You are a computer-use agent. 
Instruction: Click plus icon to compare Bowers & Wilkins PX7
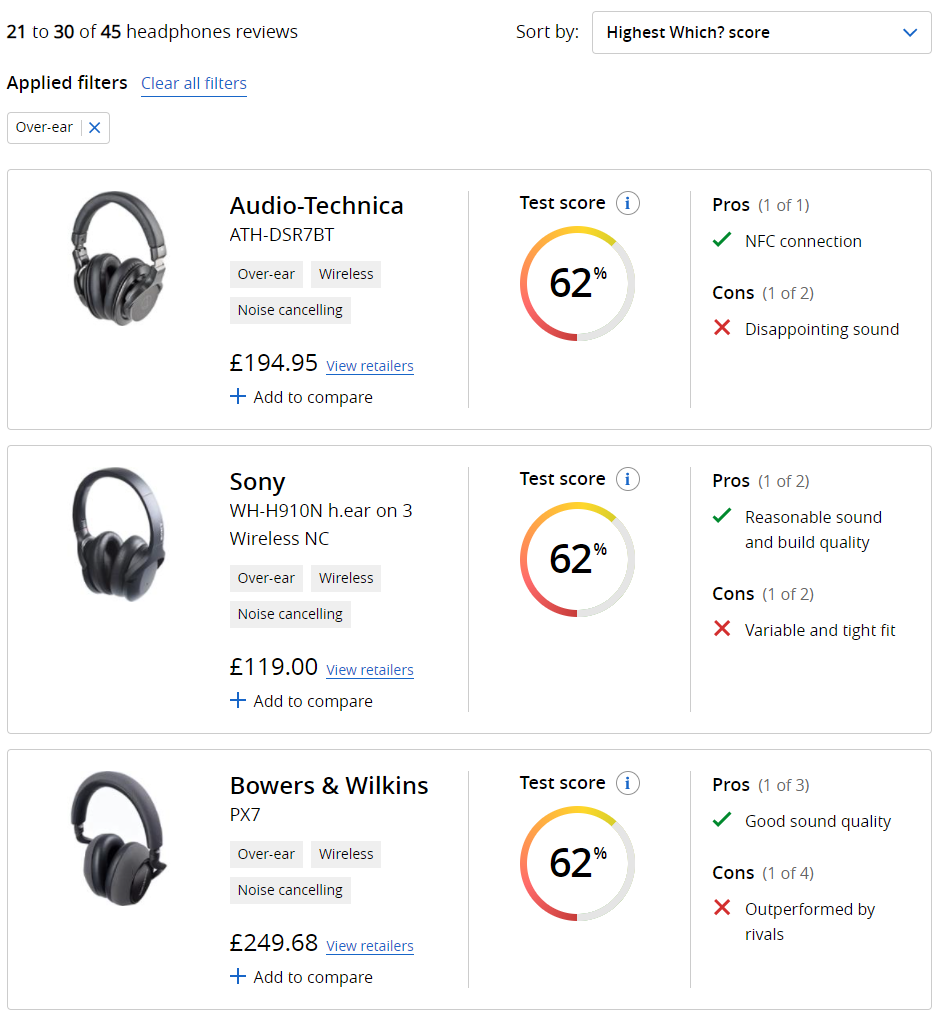coord(238,977)
